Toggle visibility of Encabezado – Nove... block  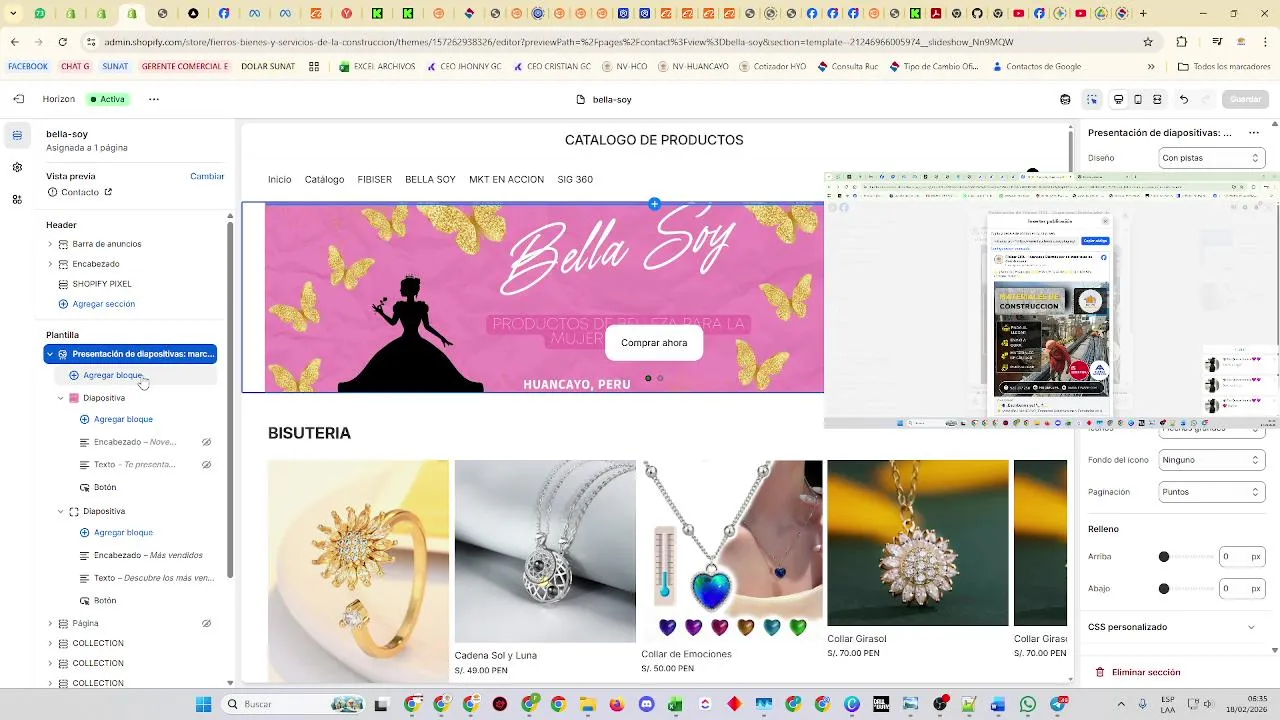point(207,442)
